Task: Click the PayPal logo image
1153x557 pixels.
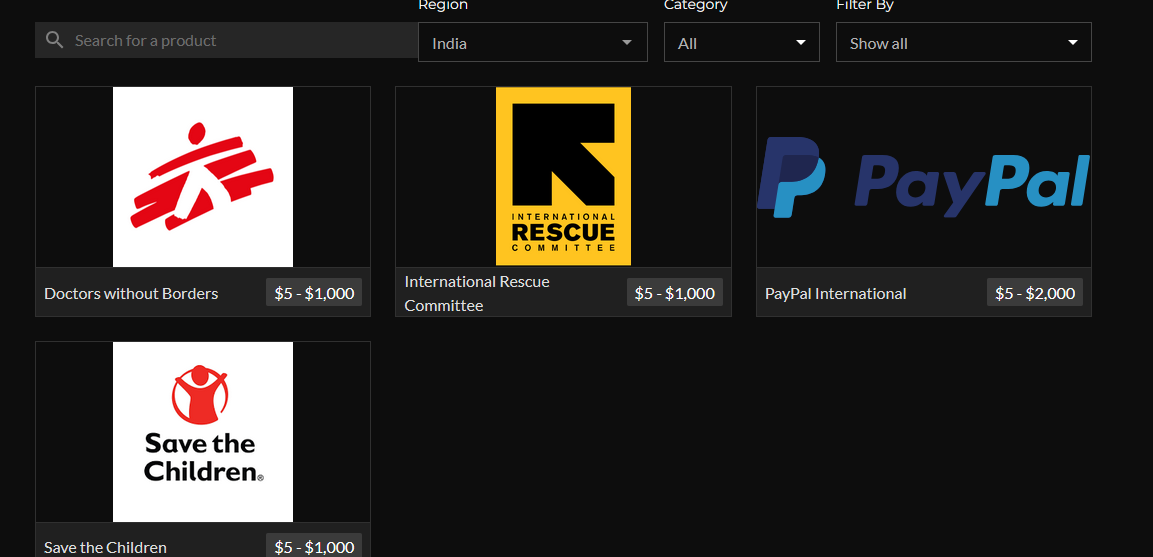Action: click(923, 177)
